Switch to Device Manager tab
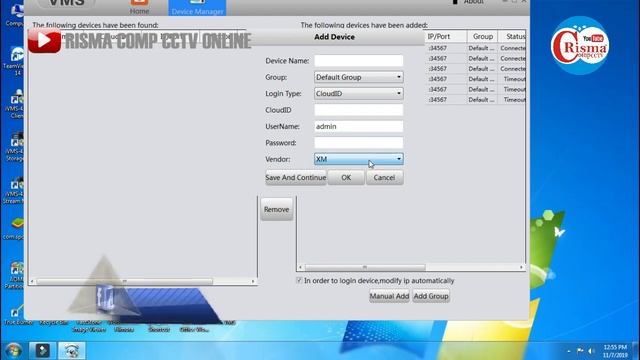This screenshot has width=640, height=360. click(198, 8)
